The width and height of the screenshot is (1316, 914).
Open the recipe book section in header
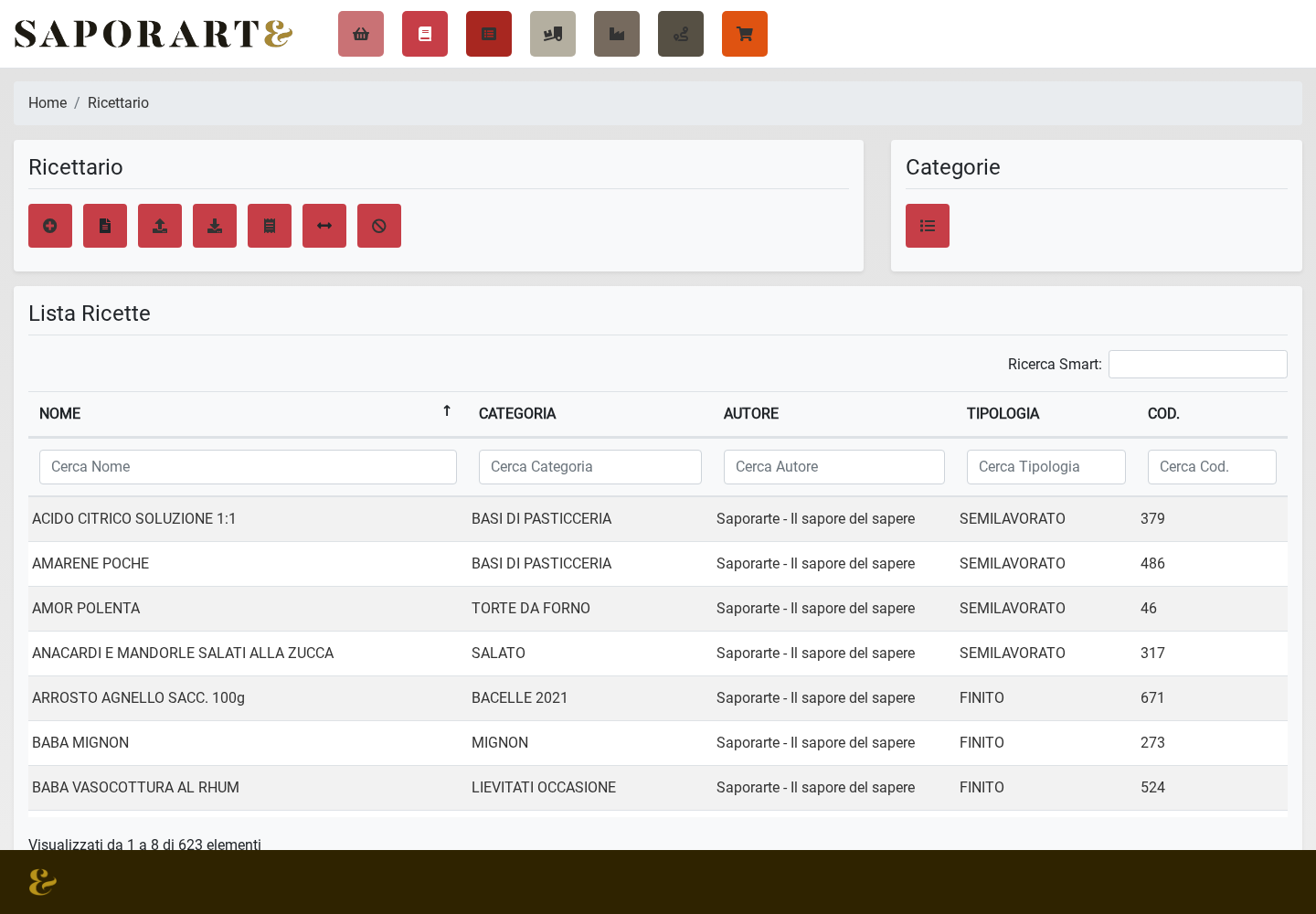point(425,34)
